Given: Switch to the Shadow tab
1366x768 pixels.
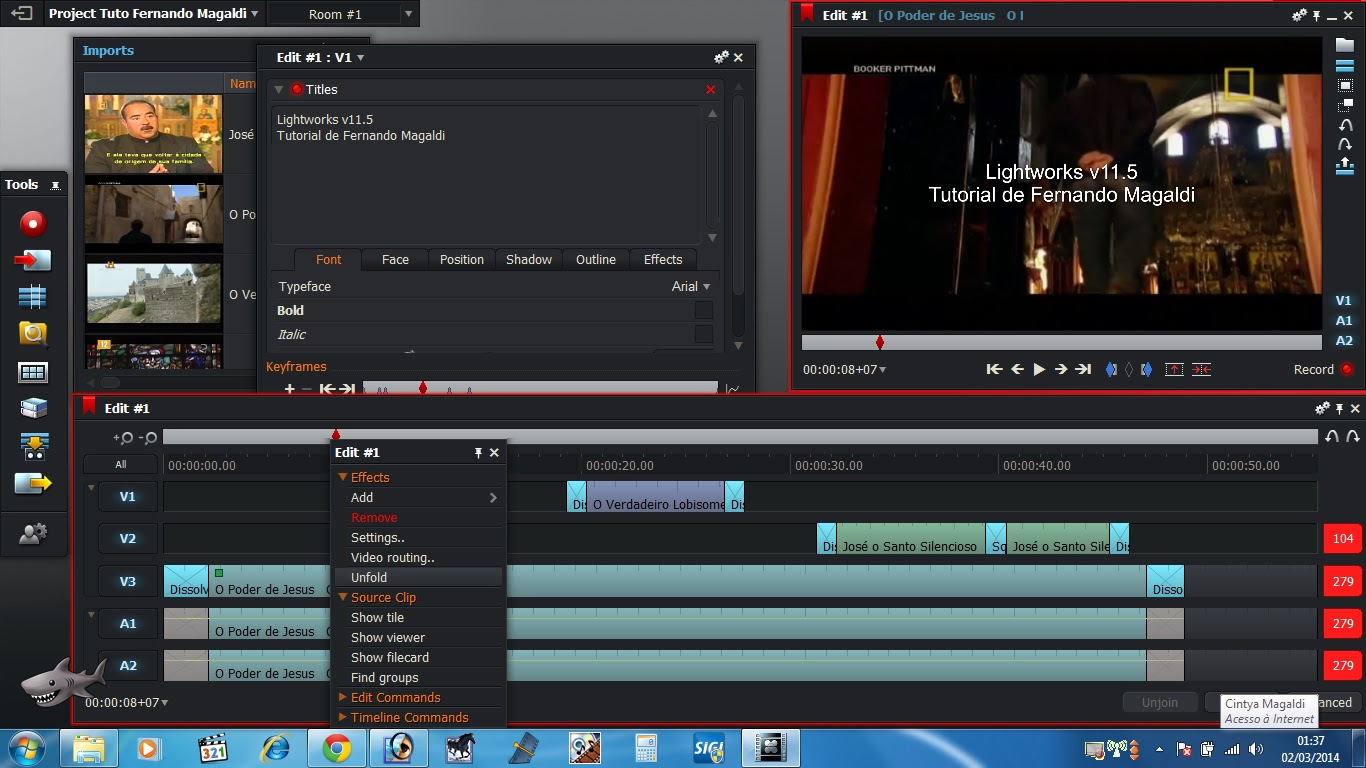Looking at the screenshot, I should 529,259.
